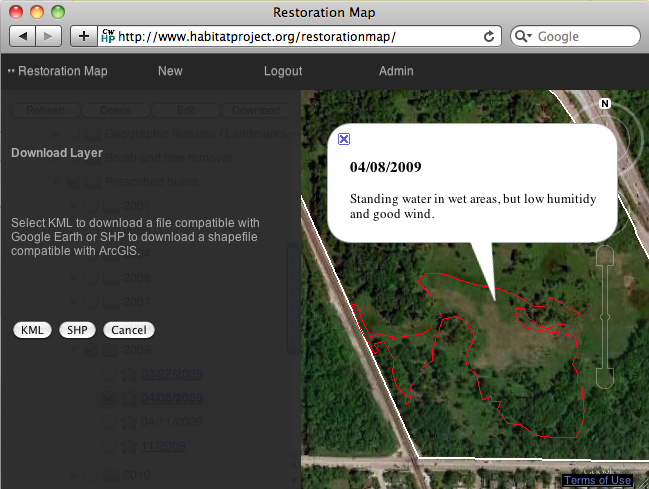The image size is (649, 489).
Task: Open the Terms of Use link
Action: [597, 480]
